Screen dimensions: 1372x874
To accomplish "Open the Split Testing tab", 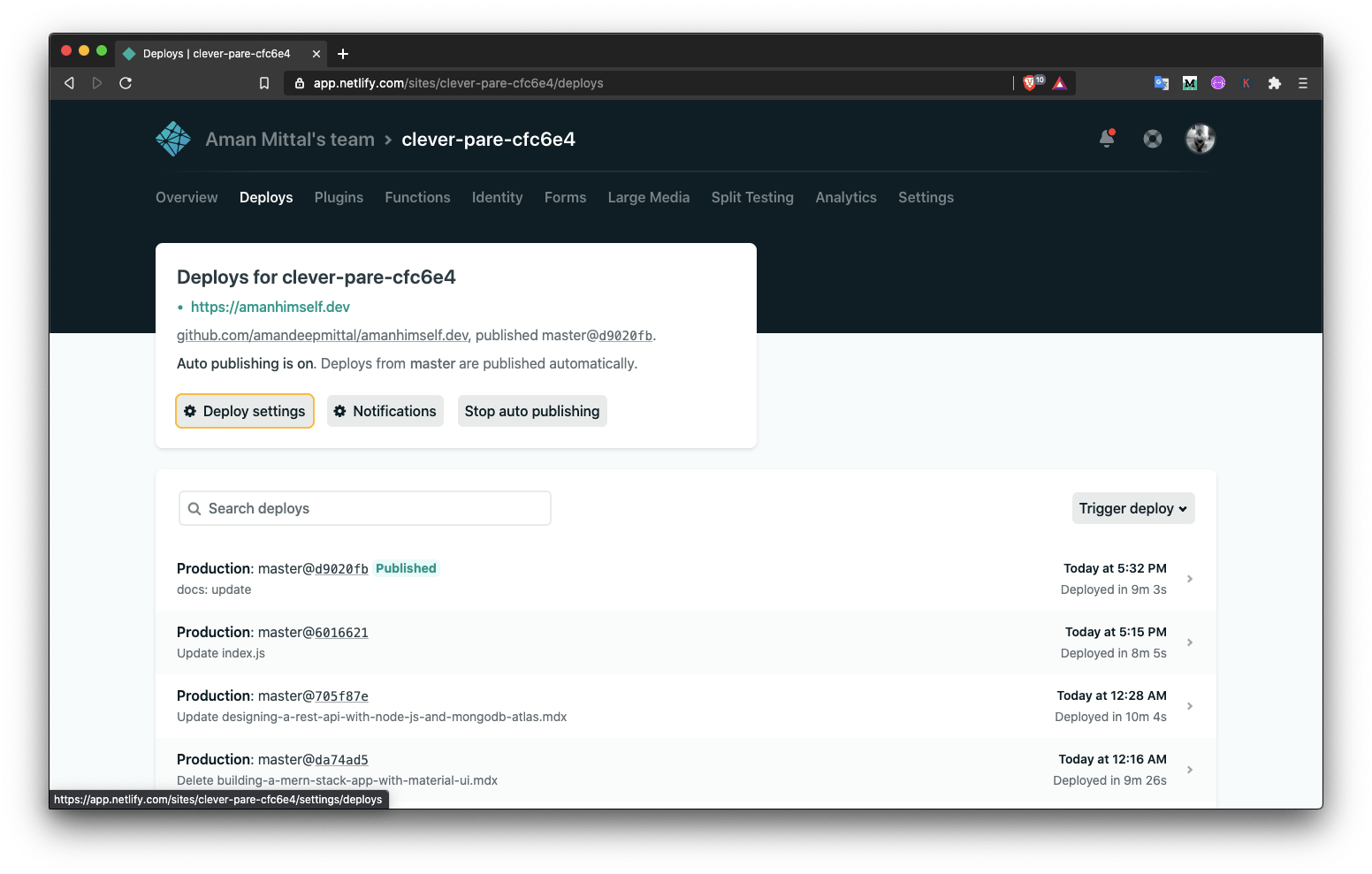I will [752, 197].
